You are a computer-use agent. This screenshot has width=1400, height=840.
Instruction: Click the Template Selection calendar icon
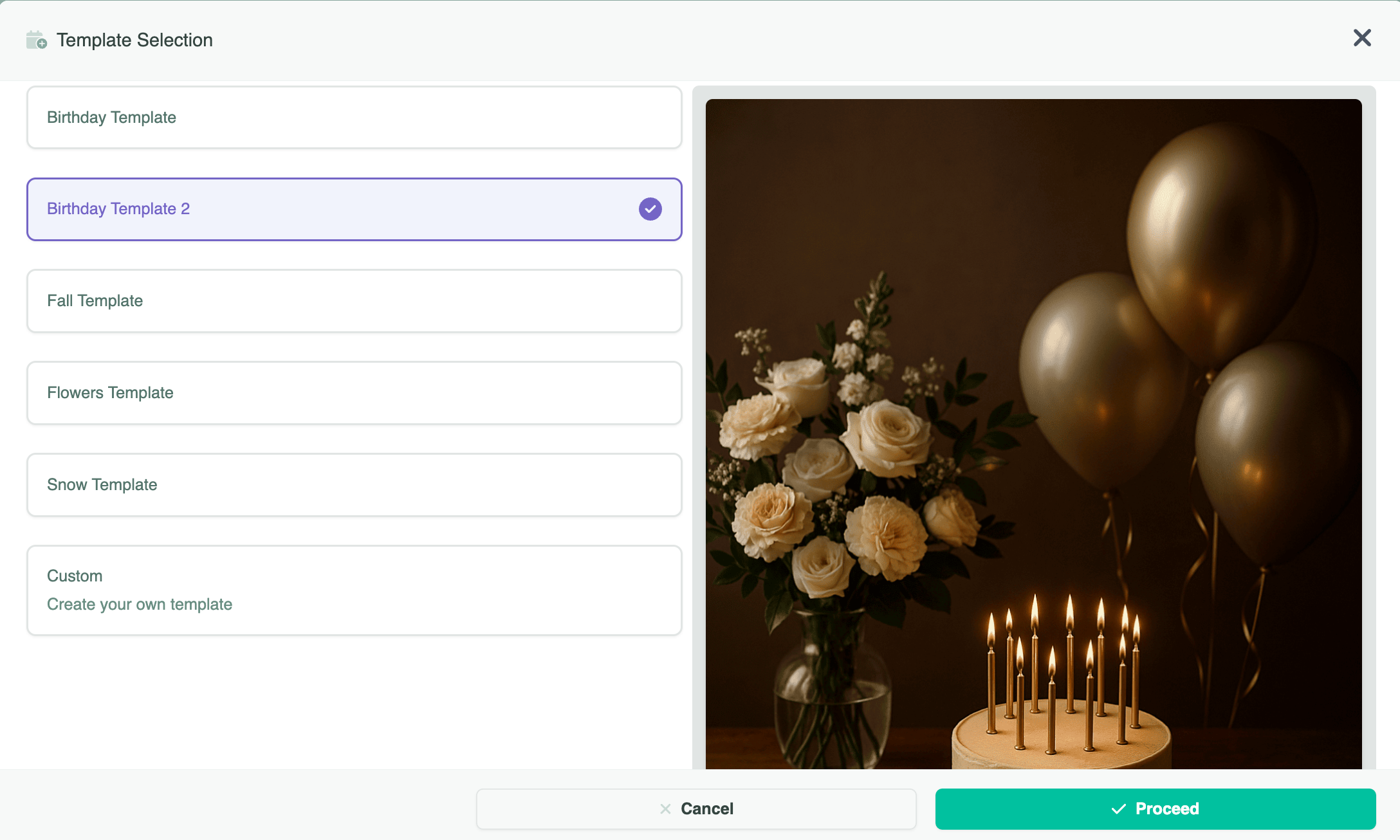[x=36, y=40]
